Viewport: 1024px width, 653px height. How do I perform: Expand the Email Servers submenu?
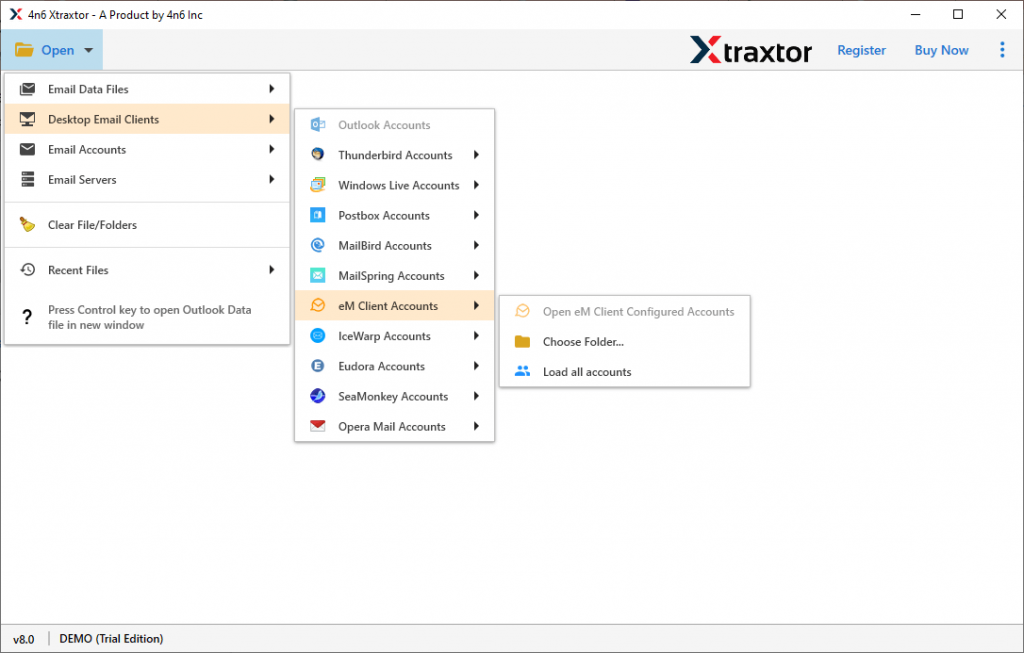coord(270,179)
